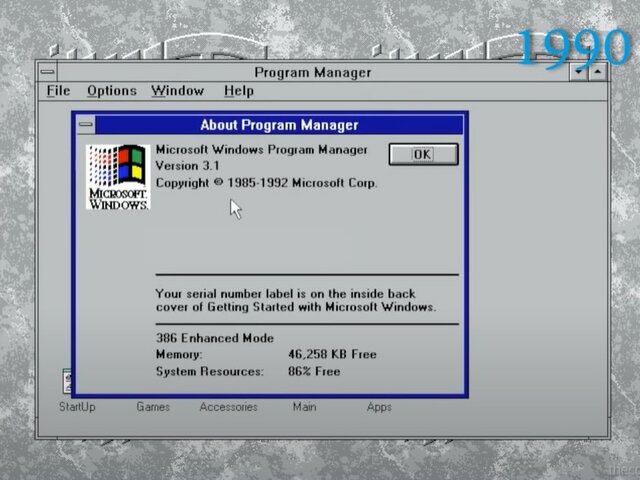Open the File menu
Image resolution: width=640 pixels, height=480 pixels.
pos(58,91)
